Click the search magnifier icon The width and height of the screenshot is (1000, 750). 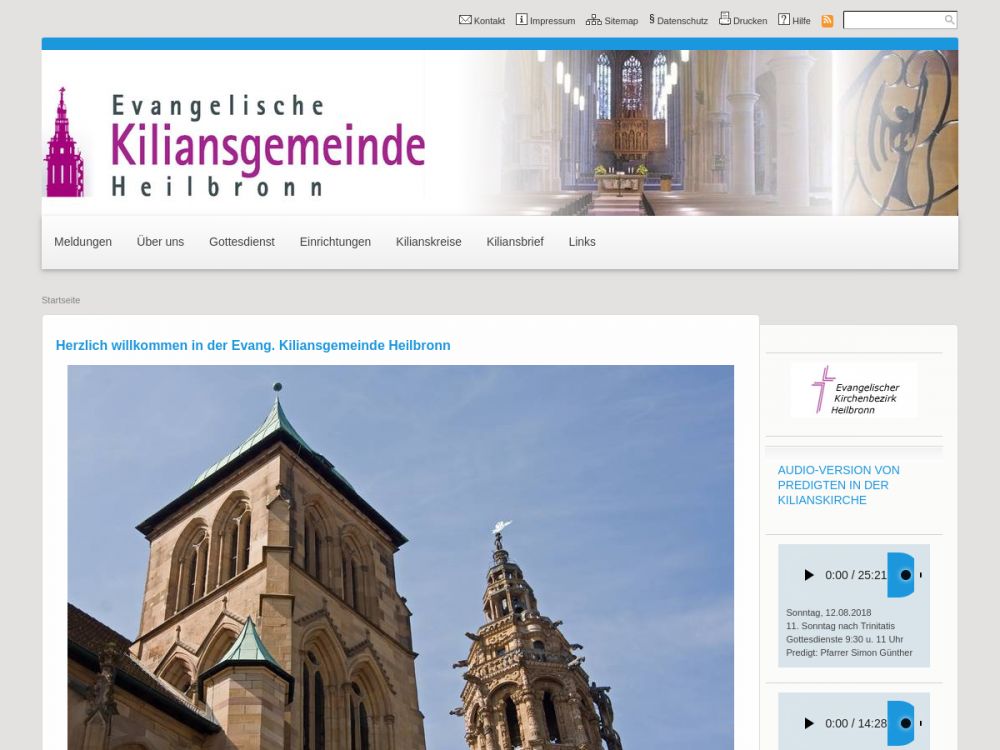(949, 20)
